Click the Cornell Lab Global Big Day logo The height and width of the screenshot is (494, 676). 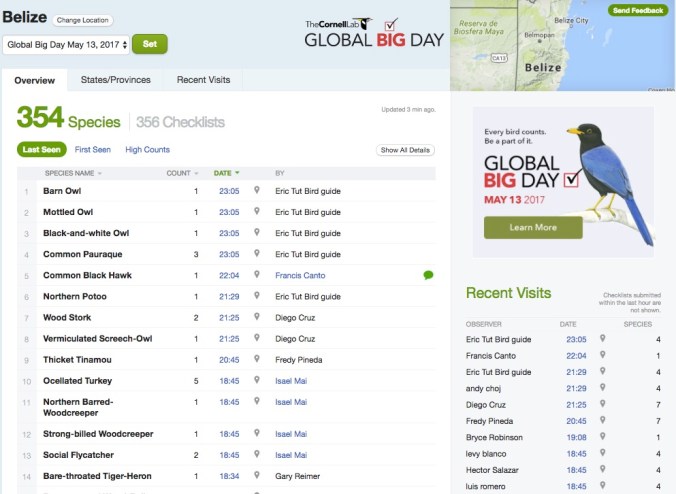click(366, 33)
